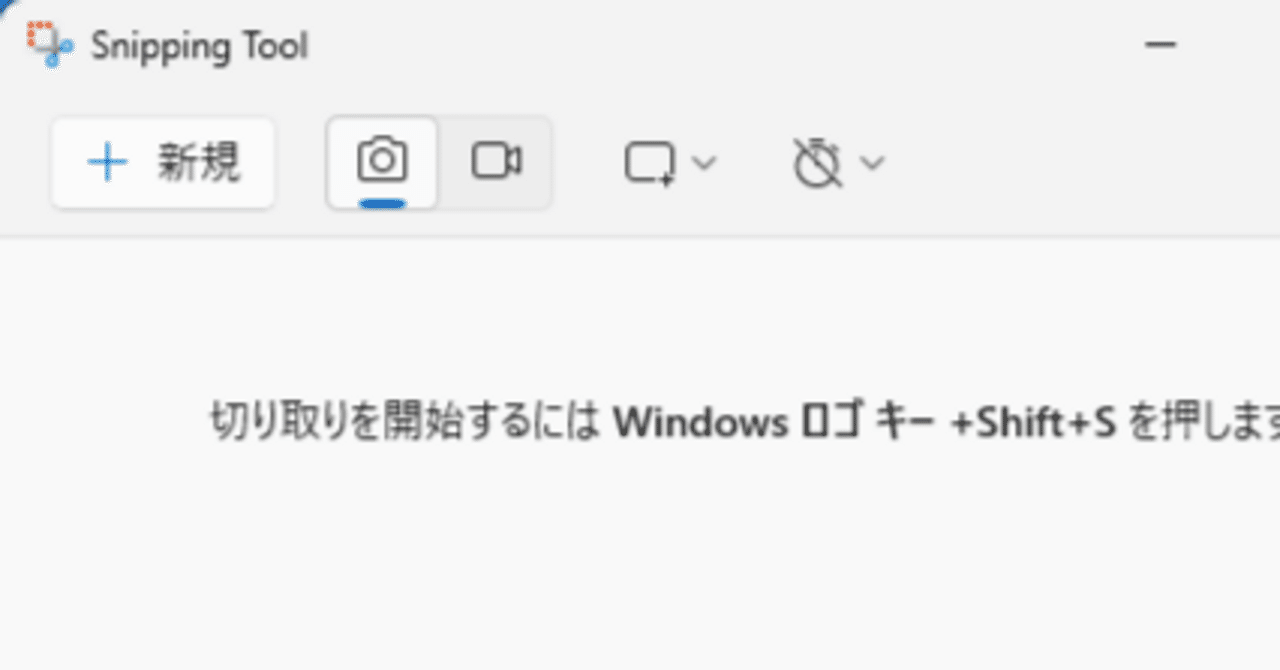Open the delay snip chevron dropdown
Screen dimensions: 1280x670
point(872,162)
